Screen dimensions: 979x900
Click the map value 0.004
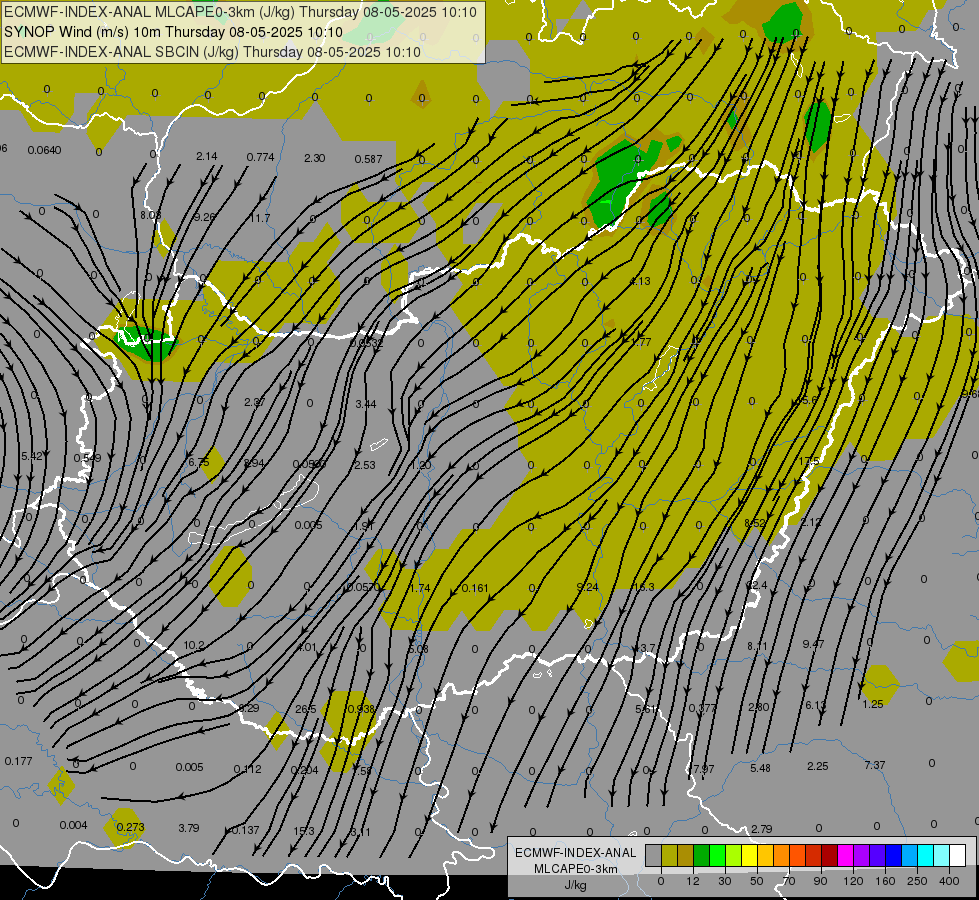point(73,825)
